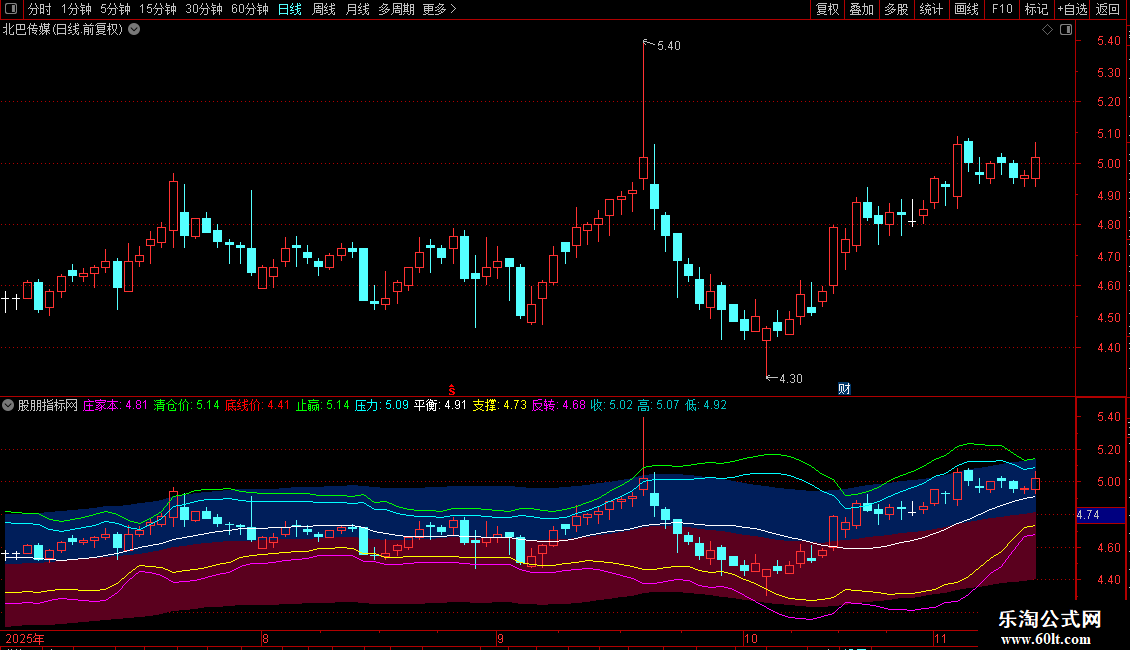
Task: Click the 返回 back button
Action: (x=1108, y=10)
